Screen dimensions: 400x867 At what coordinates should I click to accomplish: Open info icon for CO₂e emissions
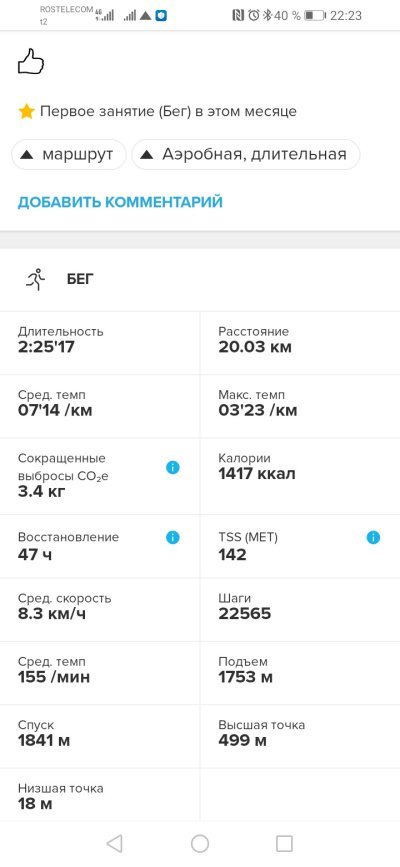tap(173, 467)
